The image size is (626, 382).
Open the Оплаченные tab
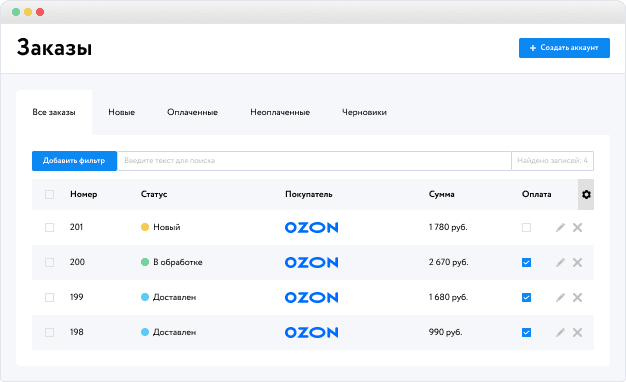(x=192, y=113)
